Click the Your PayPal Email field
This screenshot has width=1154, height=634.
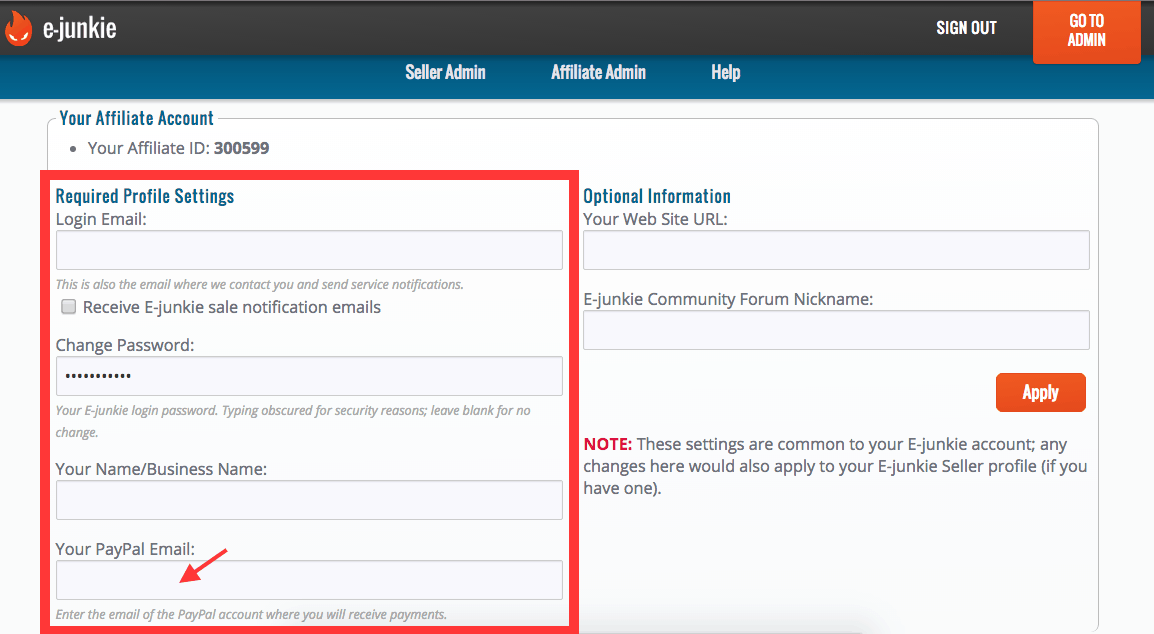309,580
